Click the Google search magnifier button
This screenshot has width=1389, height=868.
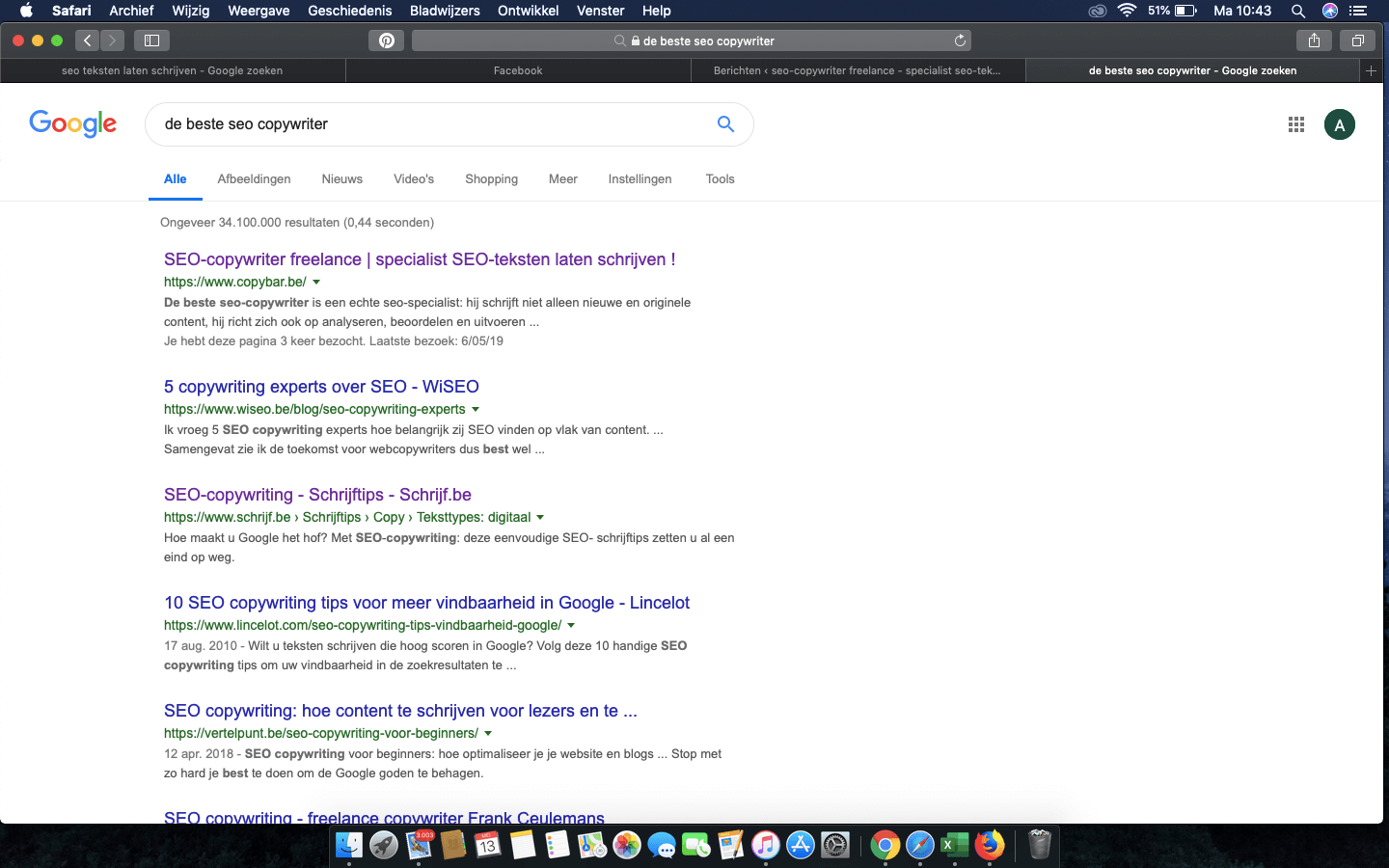click(x=725, y=124)
